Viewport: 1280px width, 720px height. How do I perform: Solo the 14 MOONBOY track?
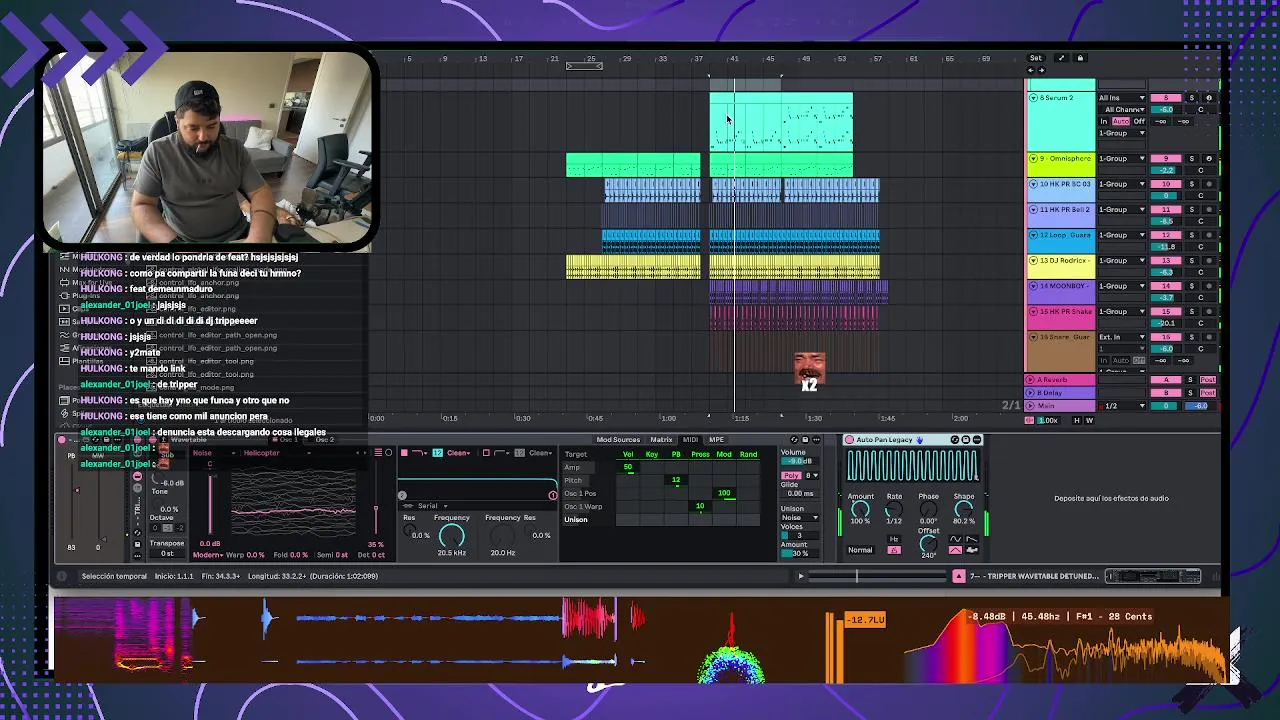click(x=1192, y=286)
